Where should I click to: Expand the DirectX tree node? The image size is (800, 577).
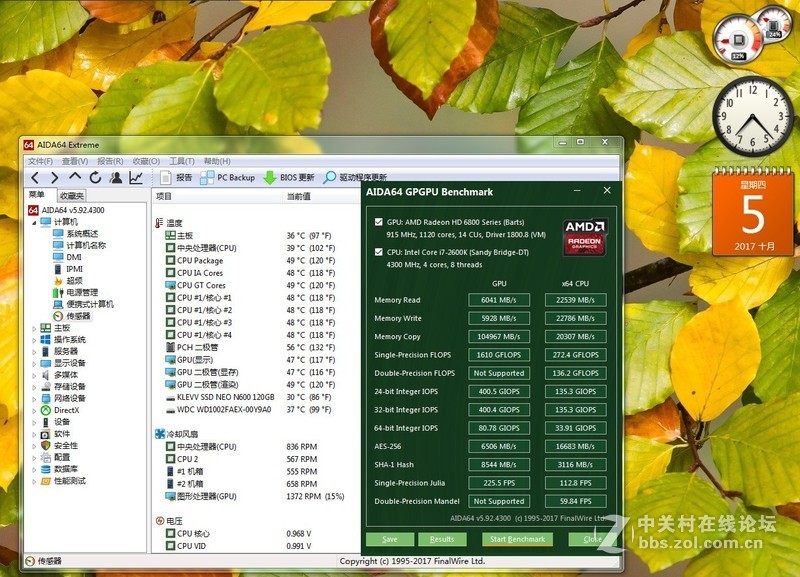click(34, 410)
